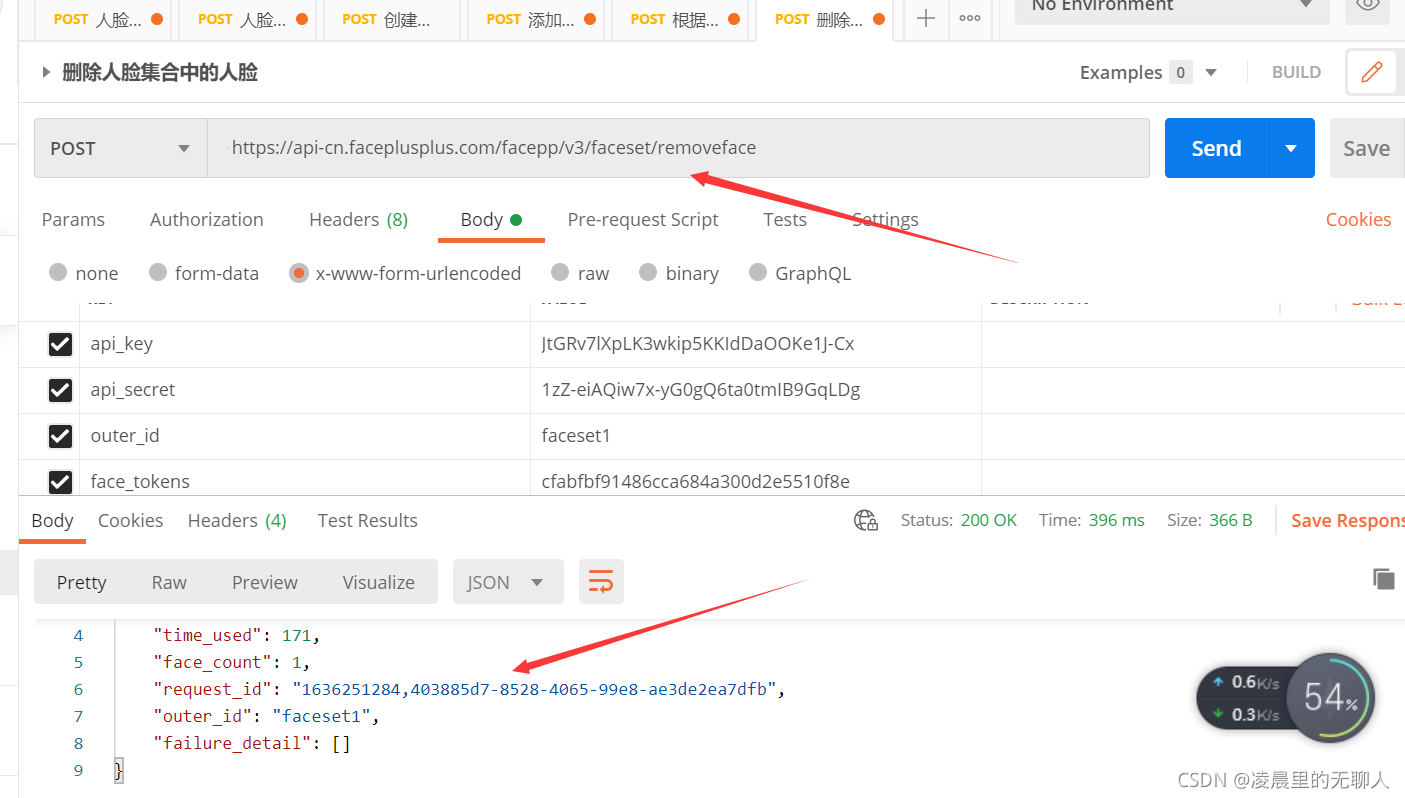Open the JSON format dropdown
The width and height of the screenshot is (1405, 798).
tap(508, 582)
